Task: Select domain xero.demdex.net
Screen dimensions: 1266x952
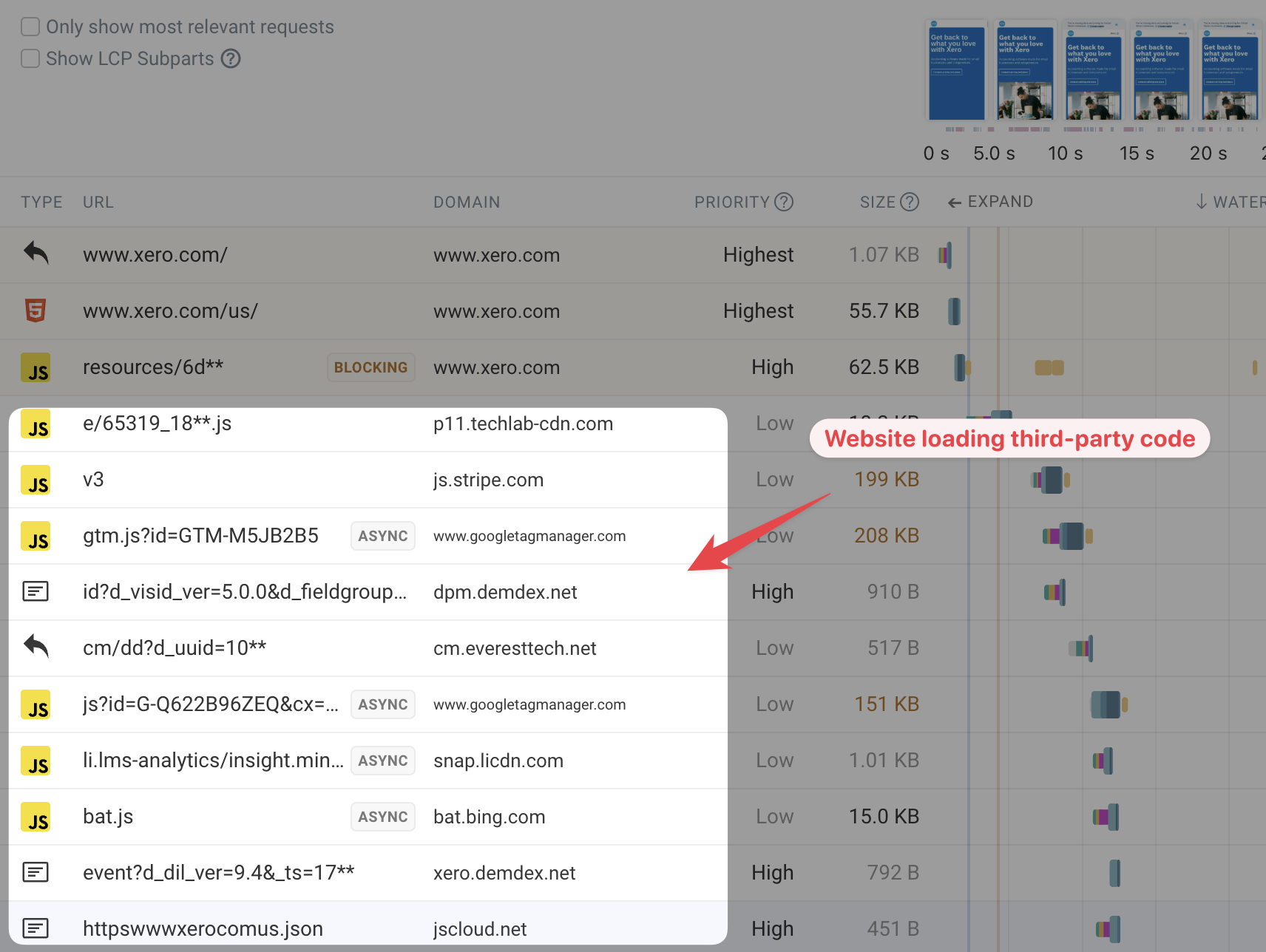Action: 504,873
